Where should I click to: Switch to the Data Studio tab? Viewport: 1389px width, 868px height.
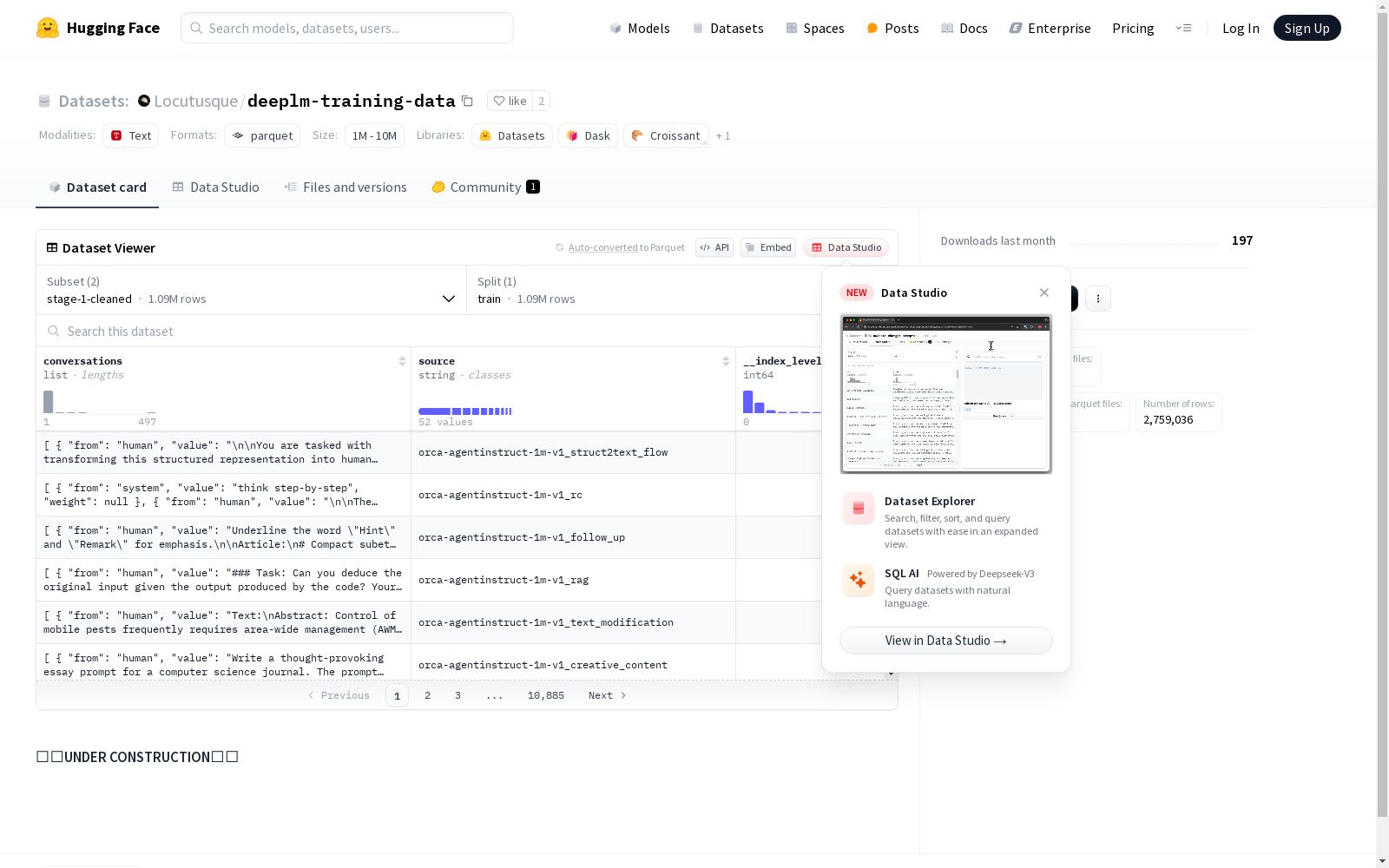coord(216,187)
